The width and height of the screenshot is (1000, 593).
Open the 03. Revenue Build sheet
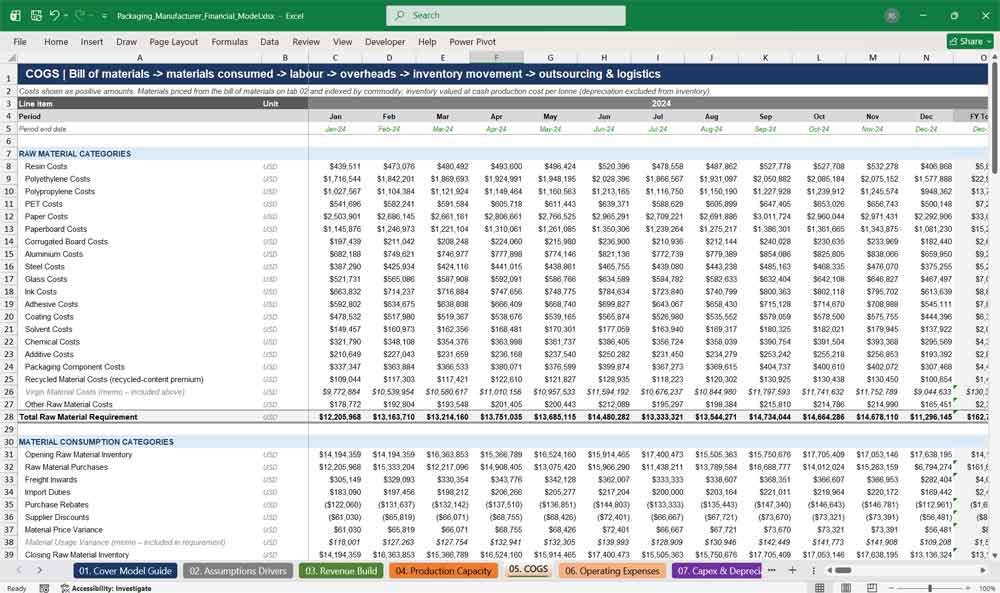[341, 571]
